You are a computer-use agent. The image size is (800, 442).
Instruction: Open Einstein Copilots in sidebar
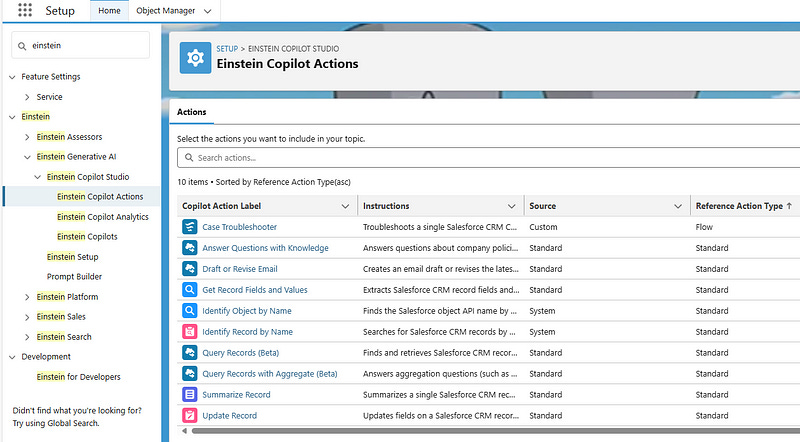coord(87,236)
